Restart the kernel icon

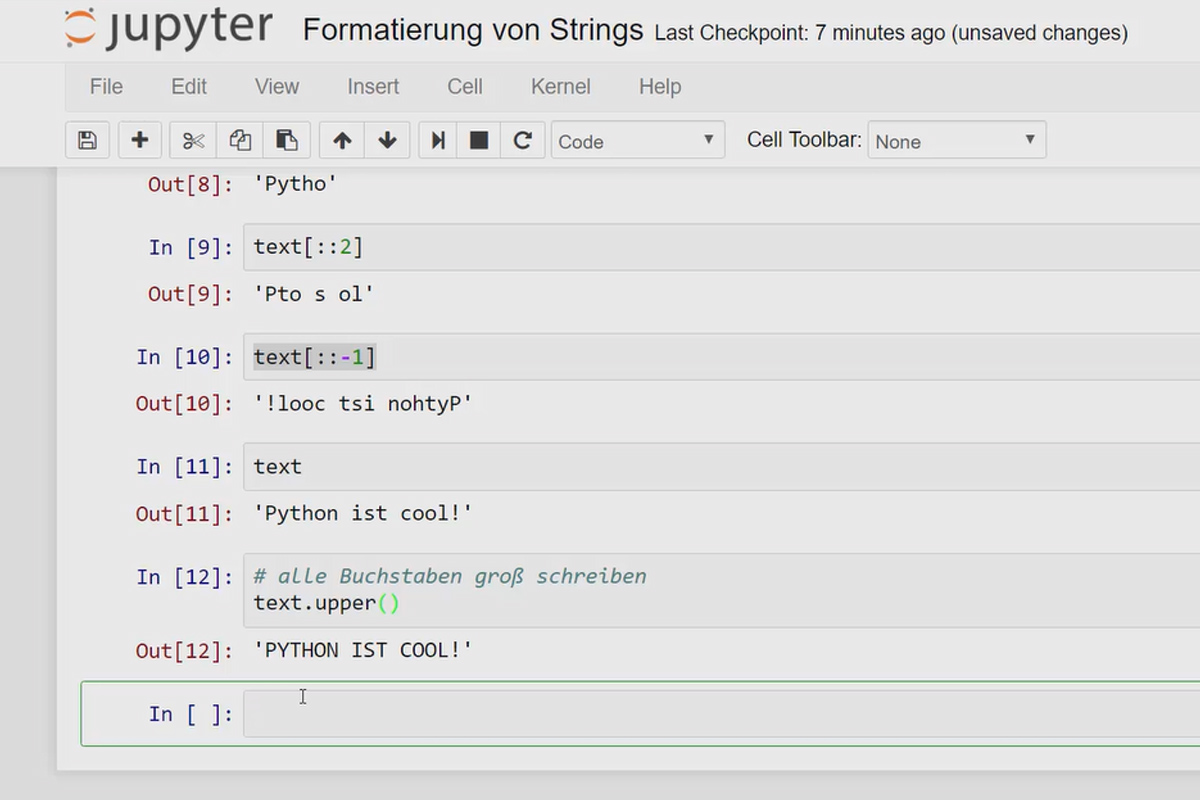[522, 140]
